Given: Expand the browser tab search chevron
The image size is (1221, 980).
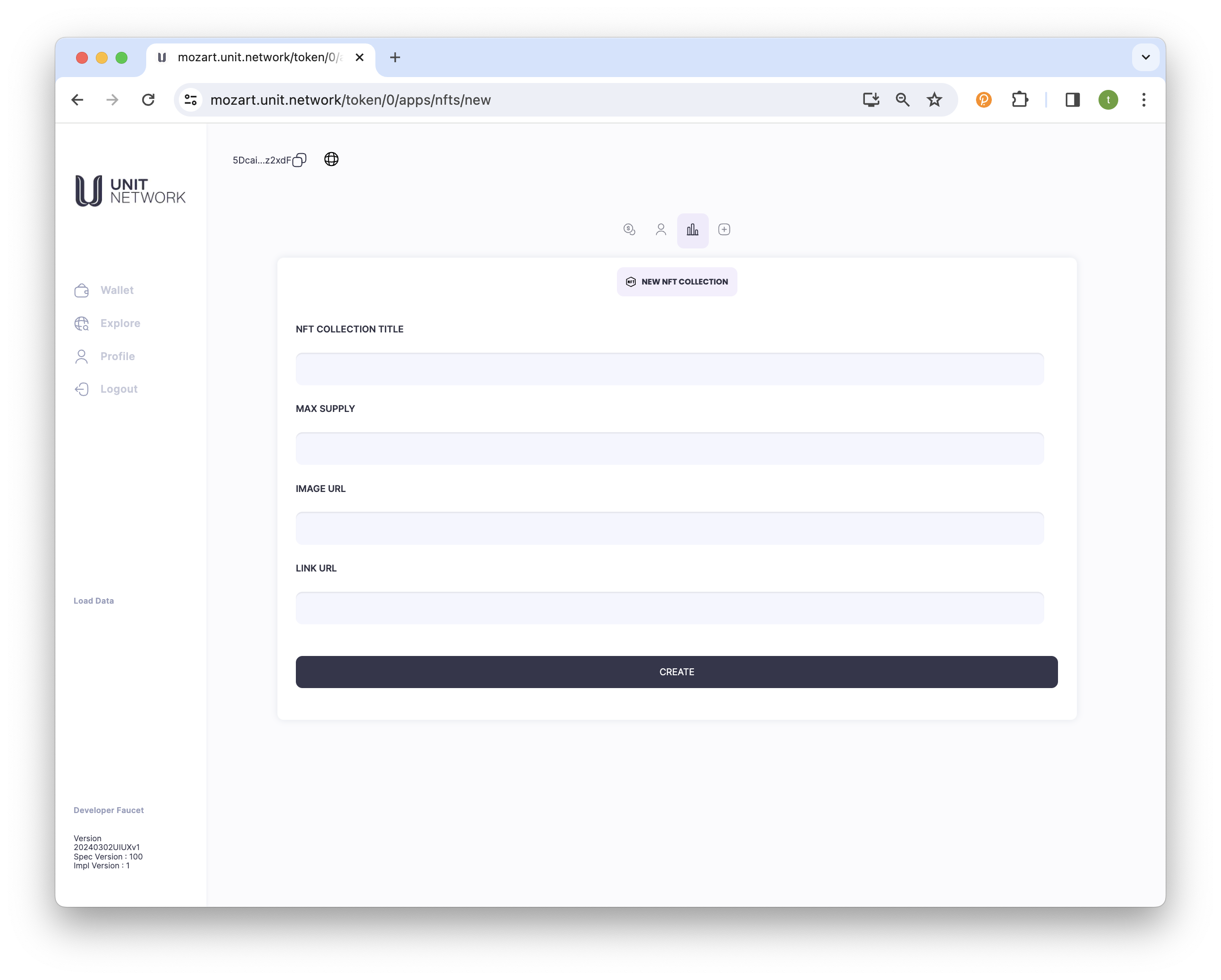Looking at the screenshot, I should pyautogui.click(x=1145, y=57).
